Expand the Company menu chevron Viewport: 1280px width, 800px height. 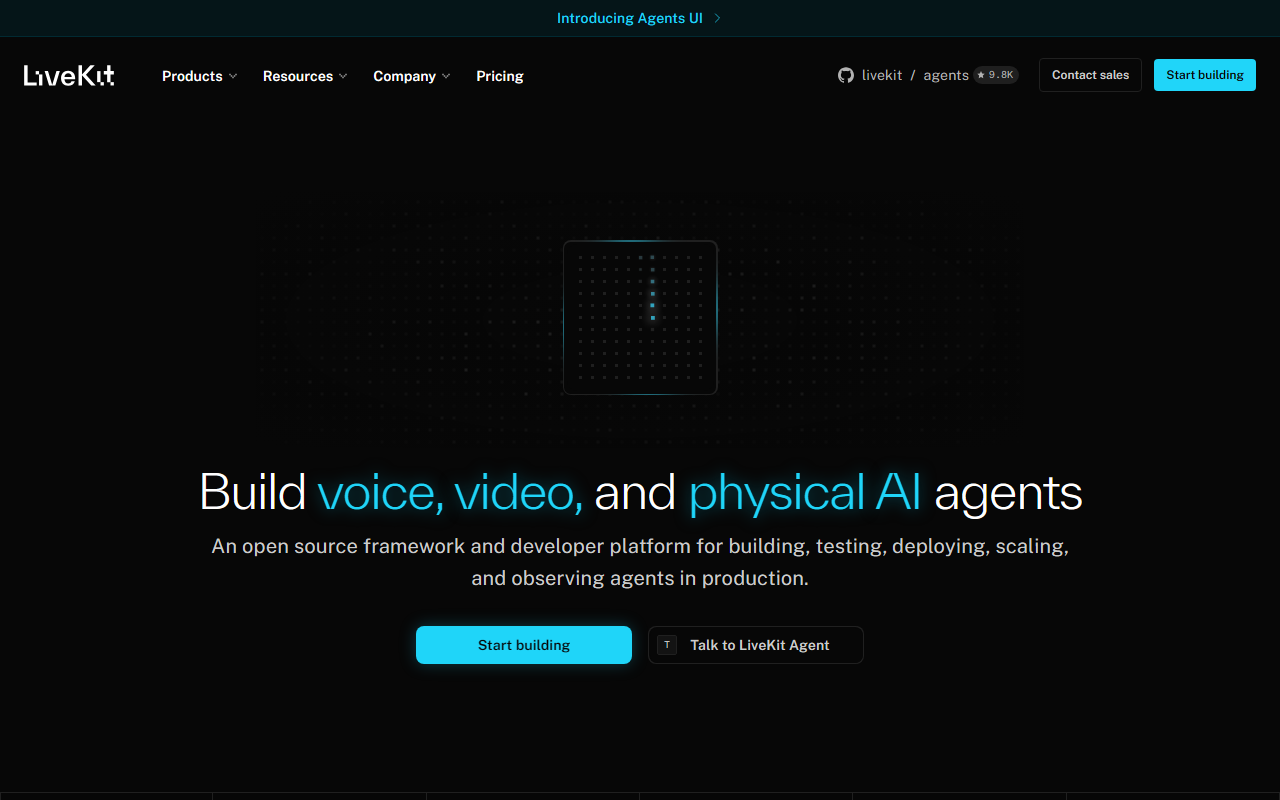(x=446, y=76)
